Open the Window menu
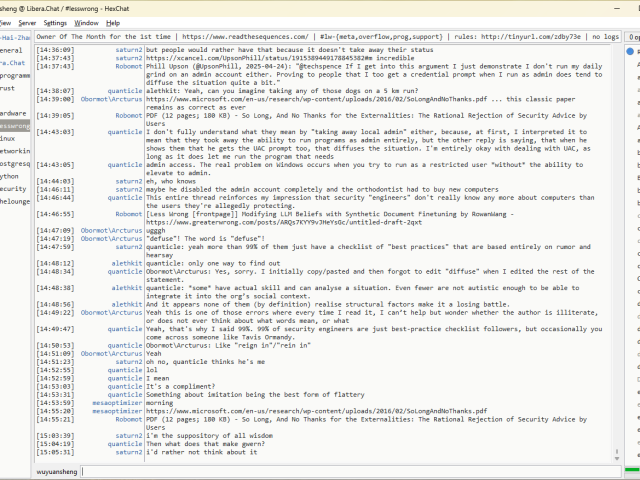The height and width of the screenshot is (480, 640). pos(87,22)
